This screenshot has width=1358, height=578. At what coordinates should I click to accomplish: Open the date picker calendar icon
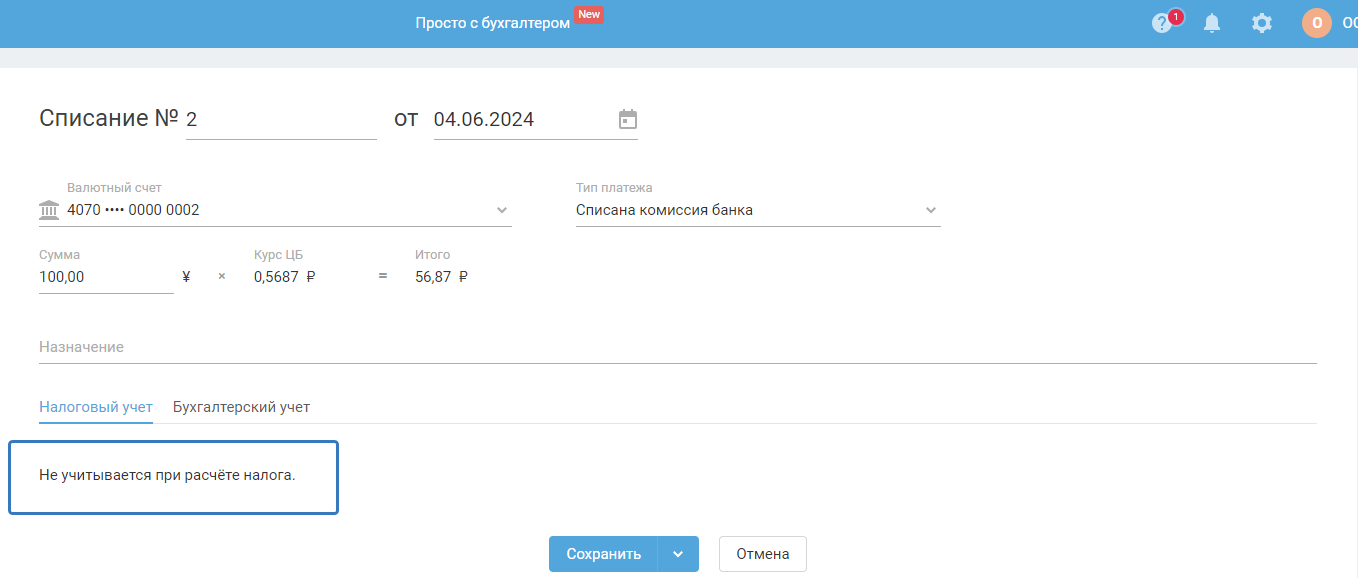628,120
